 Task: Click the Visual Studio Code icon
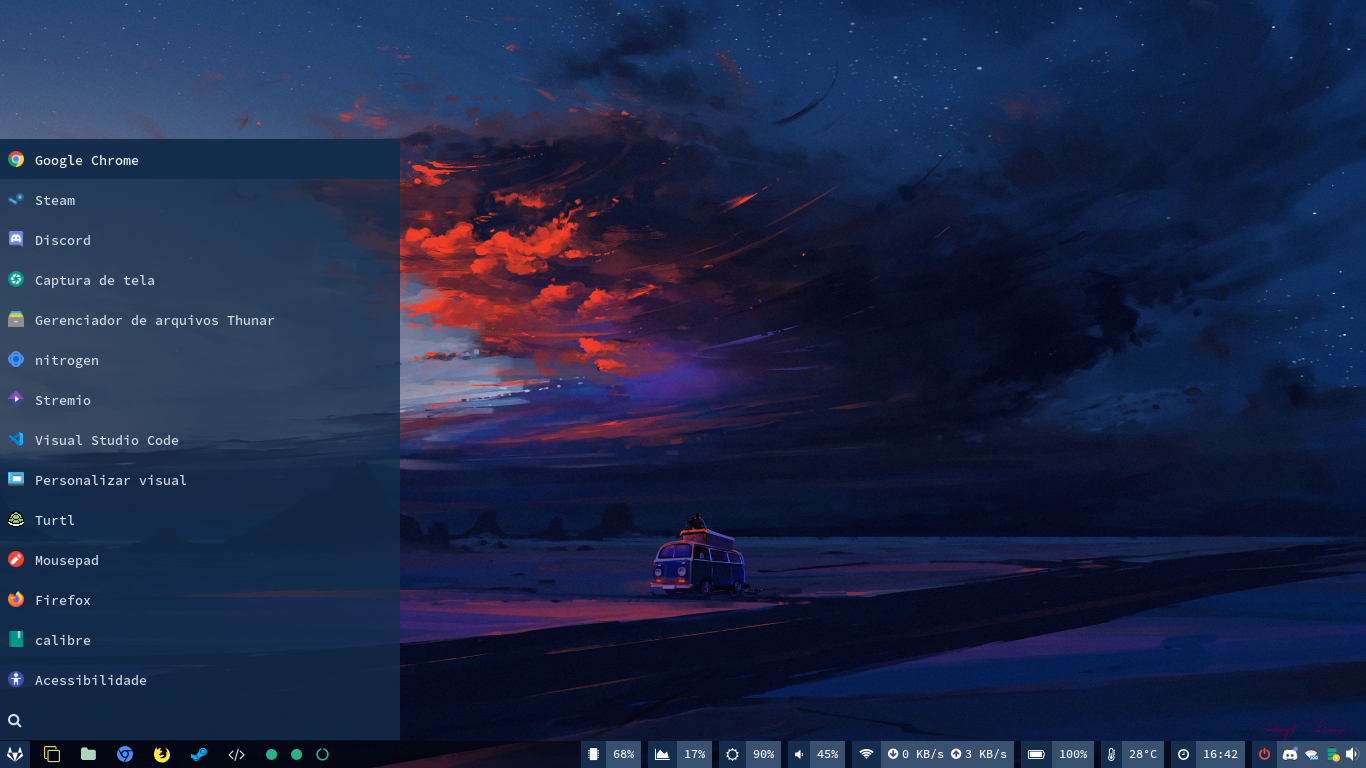(16, 439)
